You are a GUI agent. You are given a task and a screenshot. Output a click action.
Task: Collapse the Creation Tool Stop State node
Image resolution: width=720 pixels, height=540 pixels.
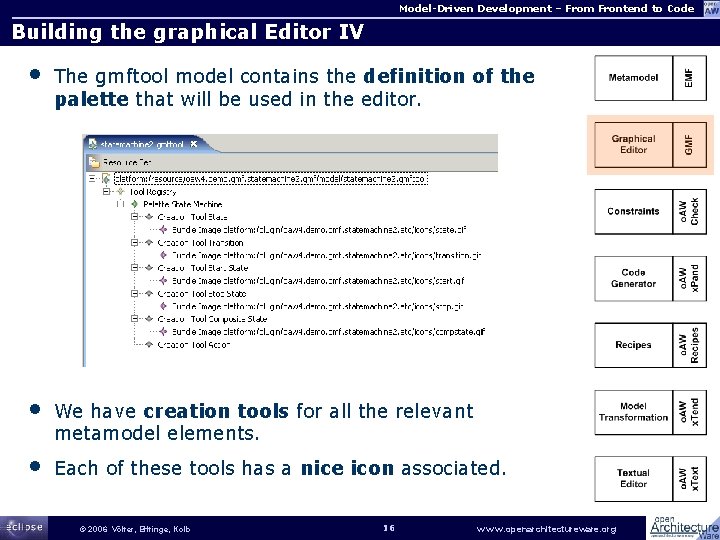click(x=135, y=293)
